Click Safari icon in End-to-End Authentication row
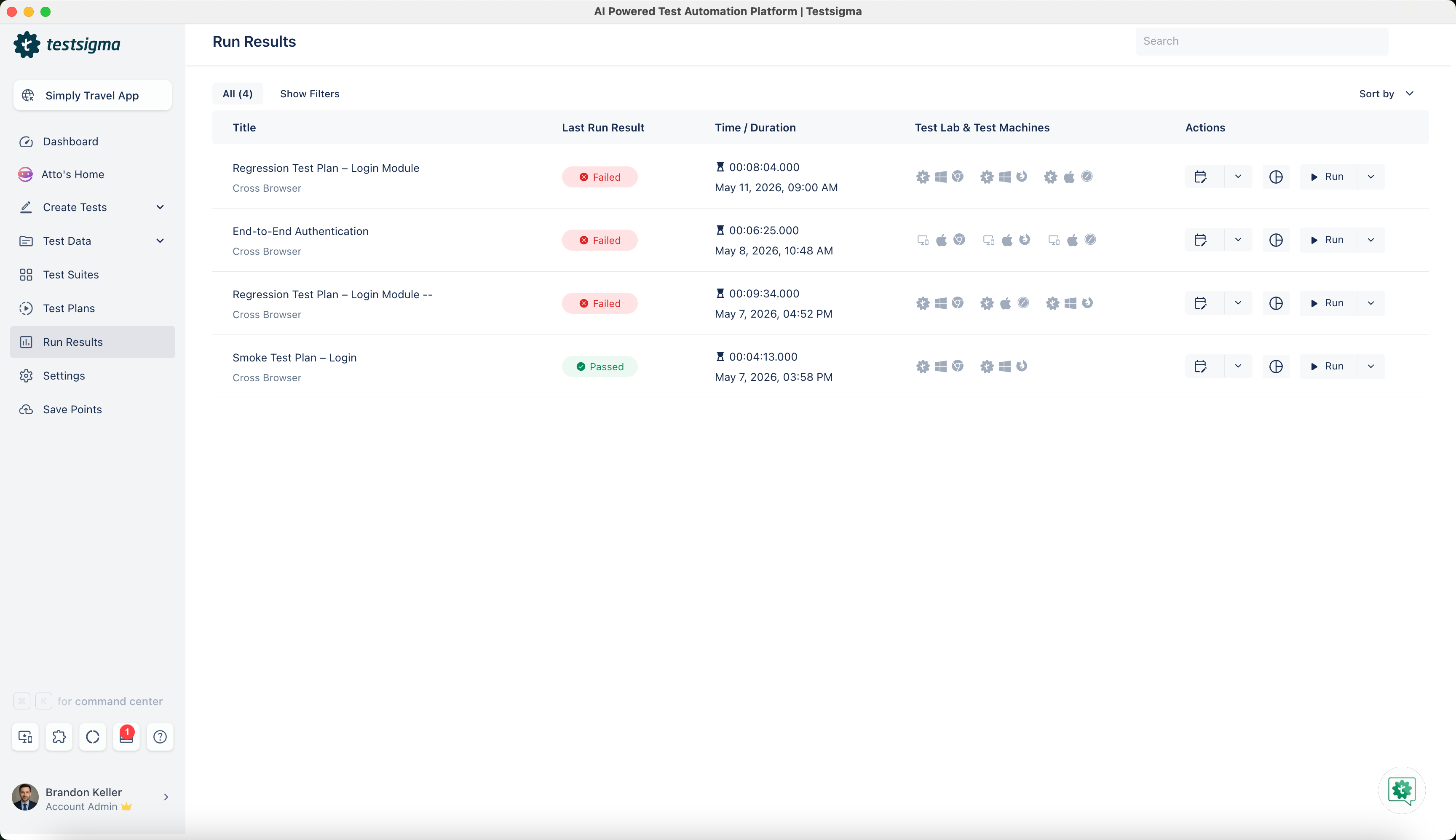 [x=1090, y=239]
